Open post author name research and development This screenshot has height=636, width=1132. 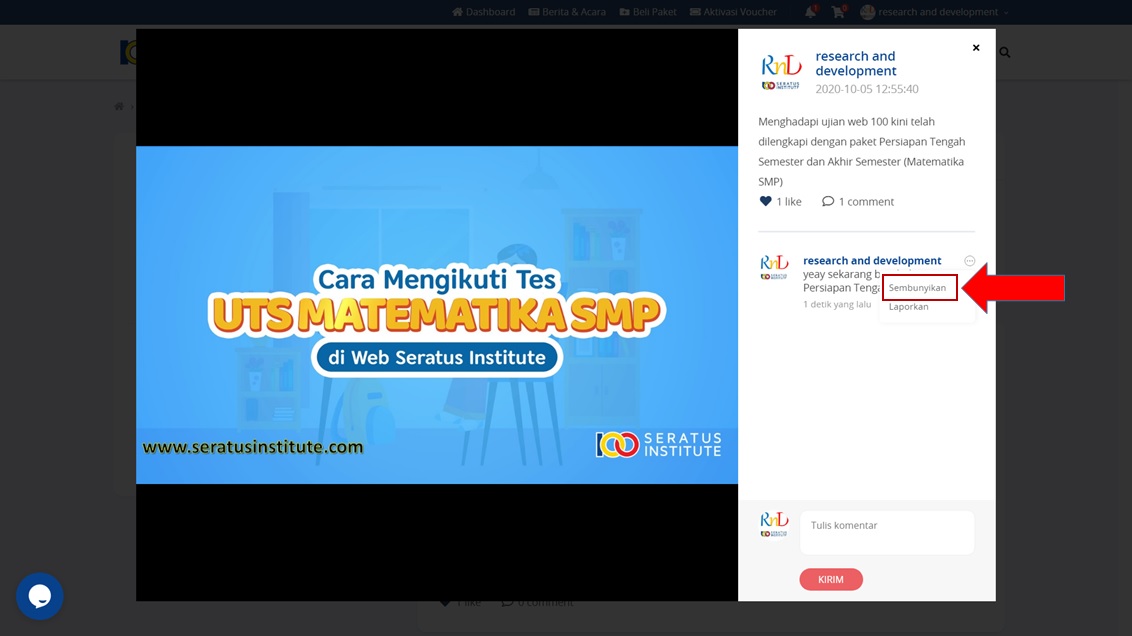coord(855,64)
